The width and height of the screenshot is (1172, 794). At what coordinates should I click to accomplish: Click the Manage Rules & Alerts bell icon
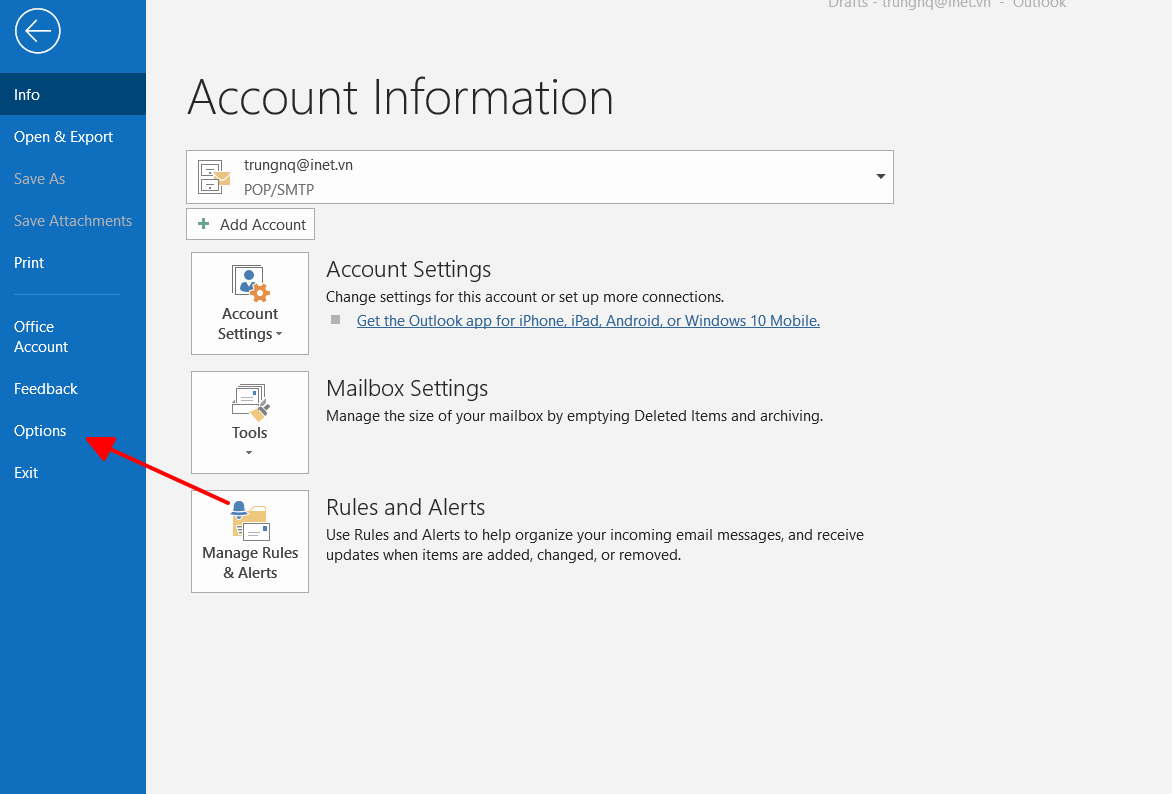pyautogui.click(x=250, y=520)
